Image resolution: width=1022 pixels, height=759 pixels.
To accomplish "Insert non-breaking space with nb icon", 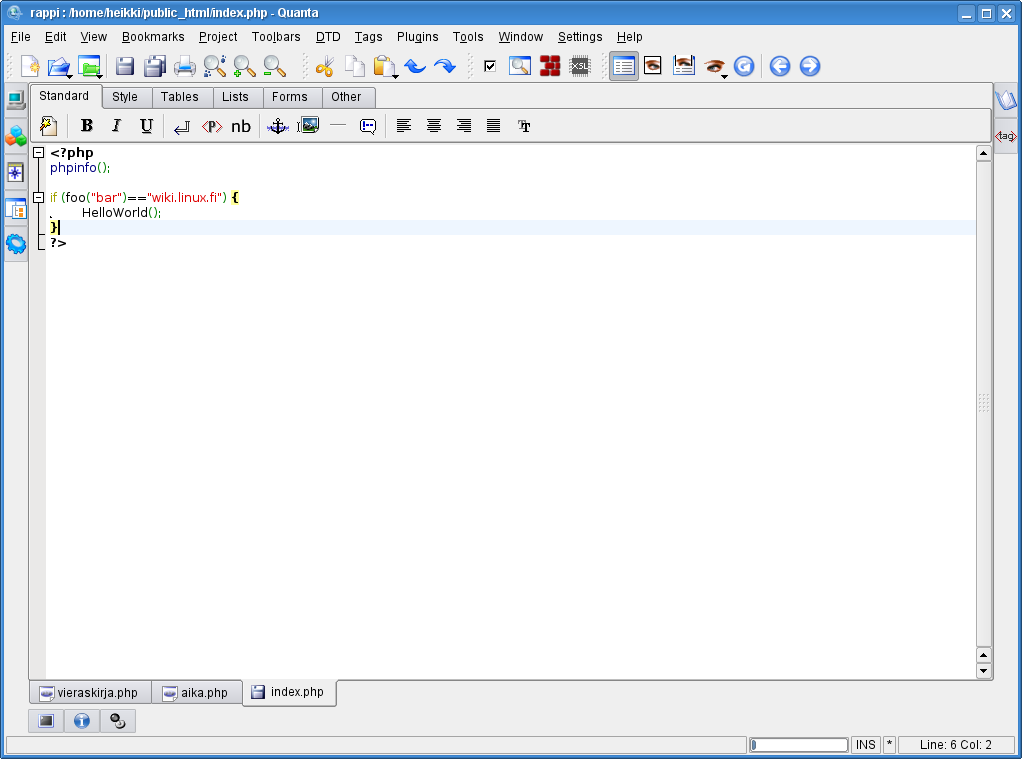I will coord(241,126).
